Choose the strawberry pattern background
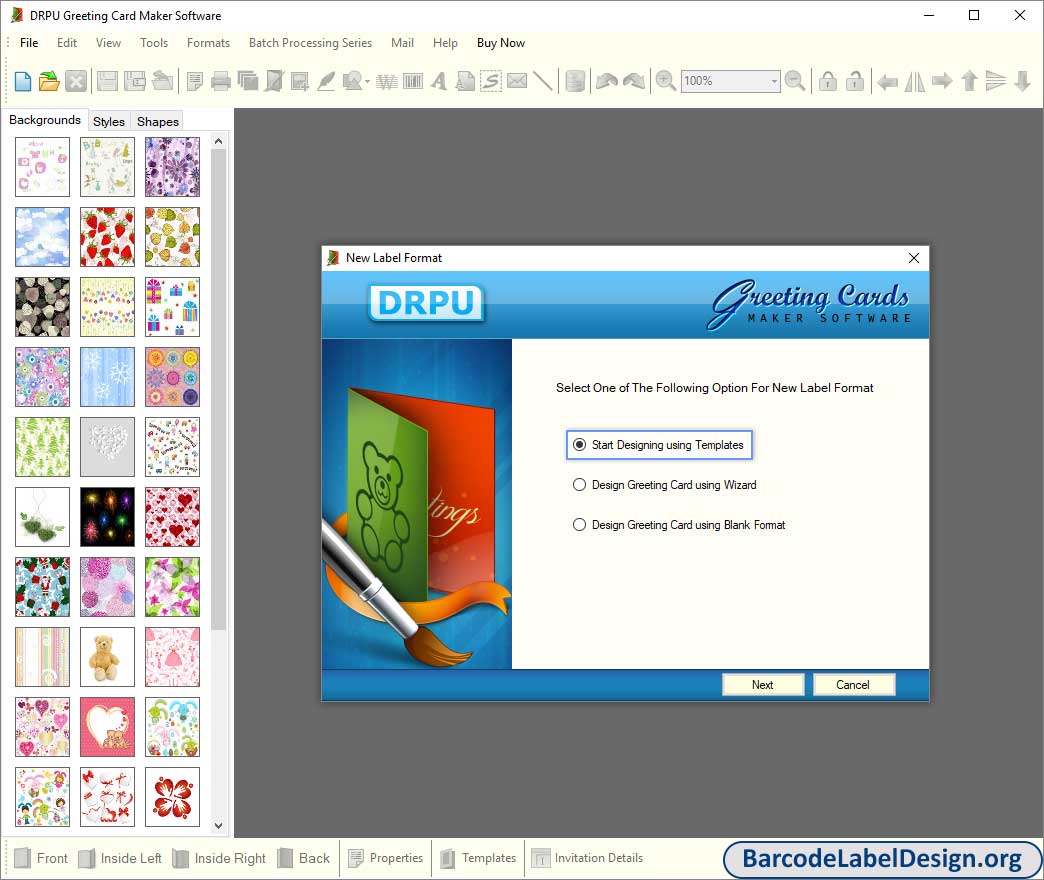The image size is (1044, 880). pyautogui.click(x=107, y=237)
